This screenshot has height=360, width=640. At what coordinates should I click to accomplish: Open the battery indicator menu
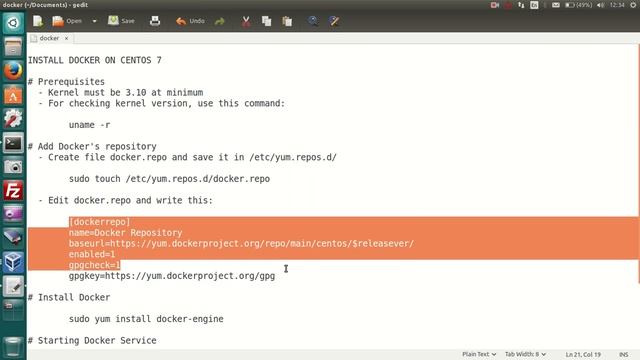pyautogui.click(x=578, y=5)
